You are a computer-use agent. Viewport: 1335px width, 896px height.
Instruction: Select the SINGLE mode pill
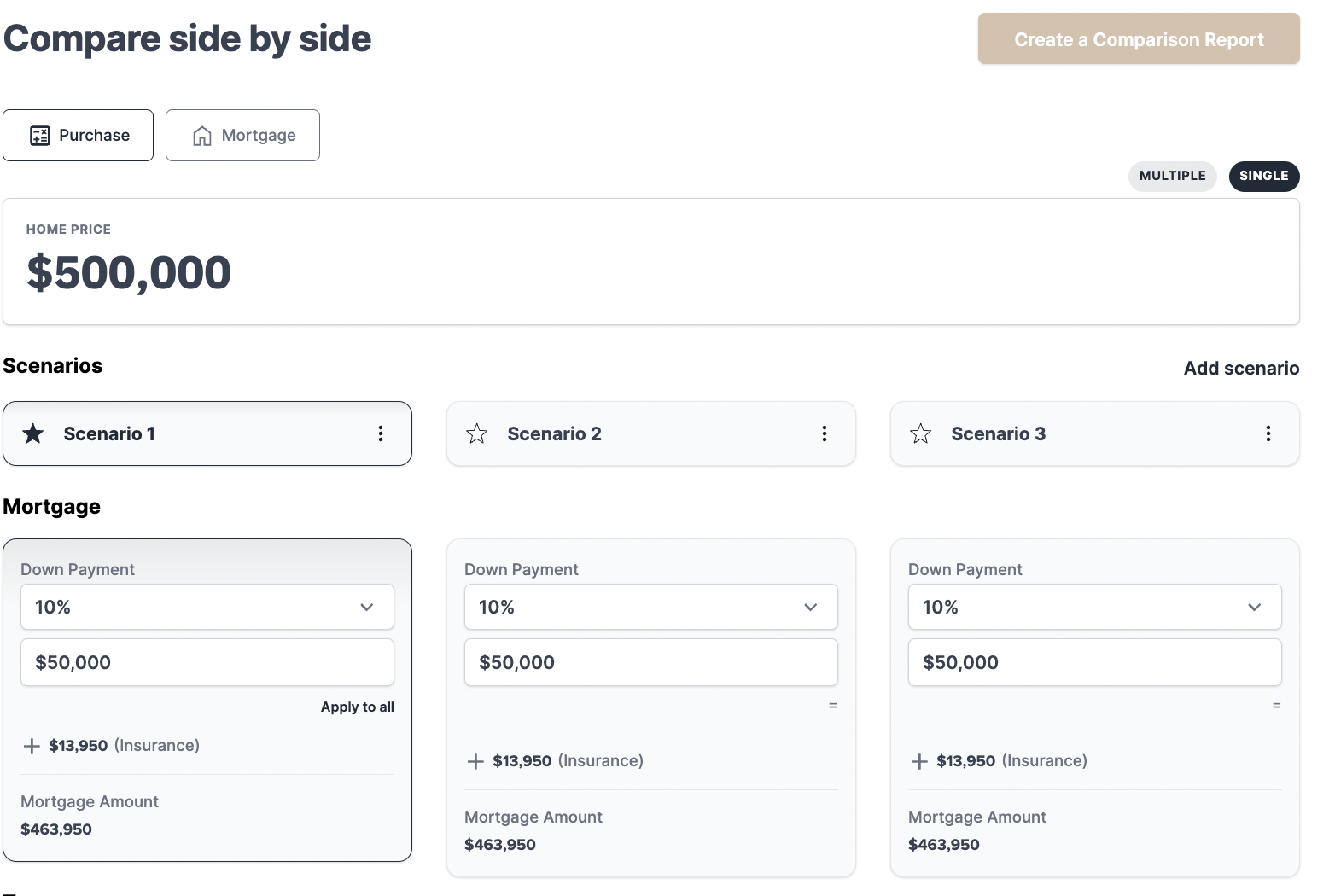pyautogui.click(x=1263, y=176)
